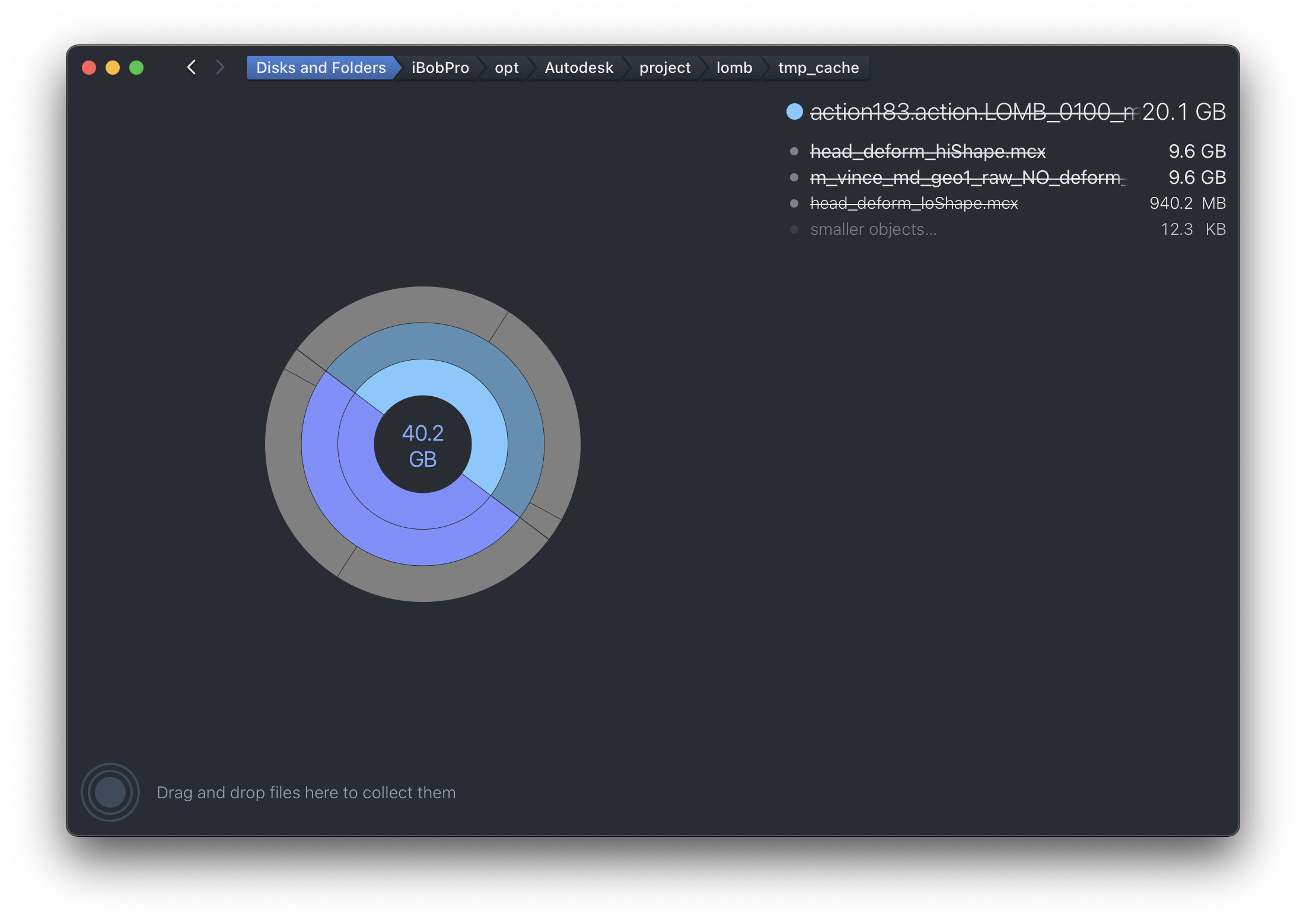This screenshot has height=924, width=1306.
Task: Go to Disks and Folders breadcrumb
Action: tap(320, 68)
